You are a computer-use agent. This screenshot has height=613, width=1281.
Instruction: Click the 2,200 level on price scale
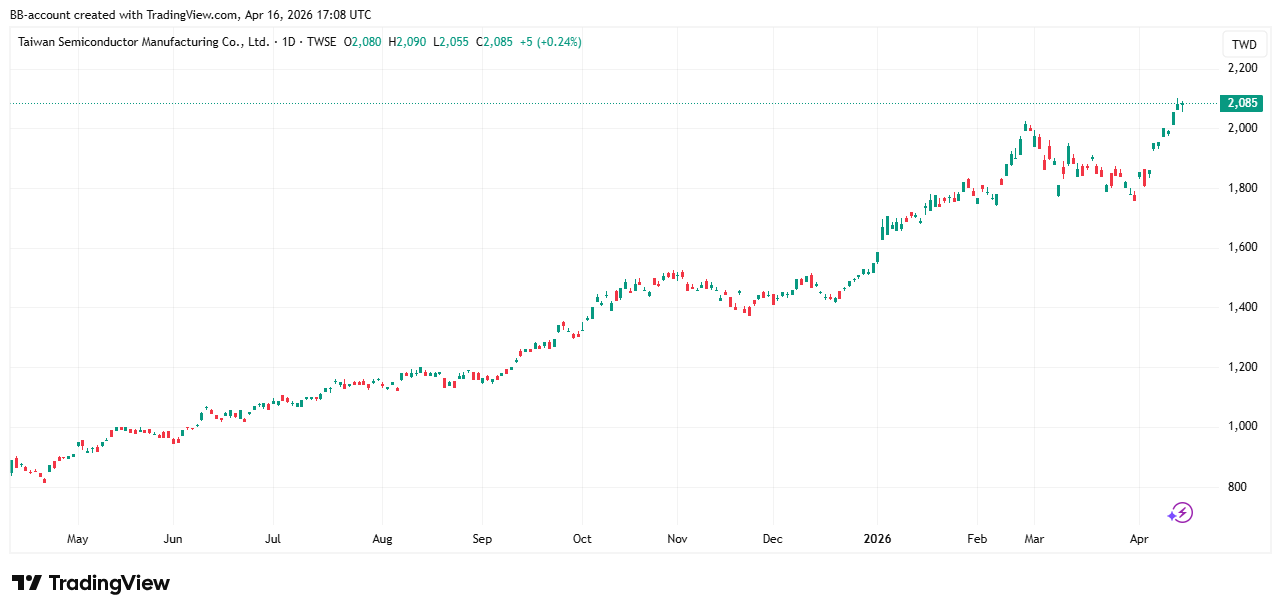click(x=1243, y=68)
